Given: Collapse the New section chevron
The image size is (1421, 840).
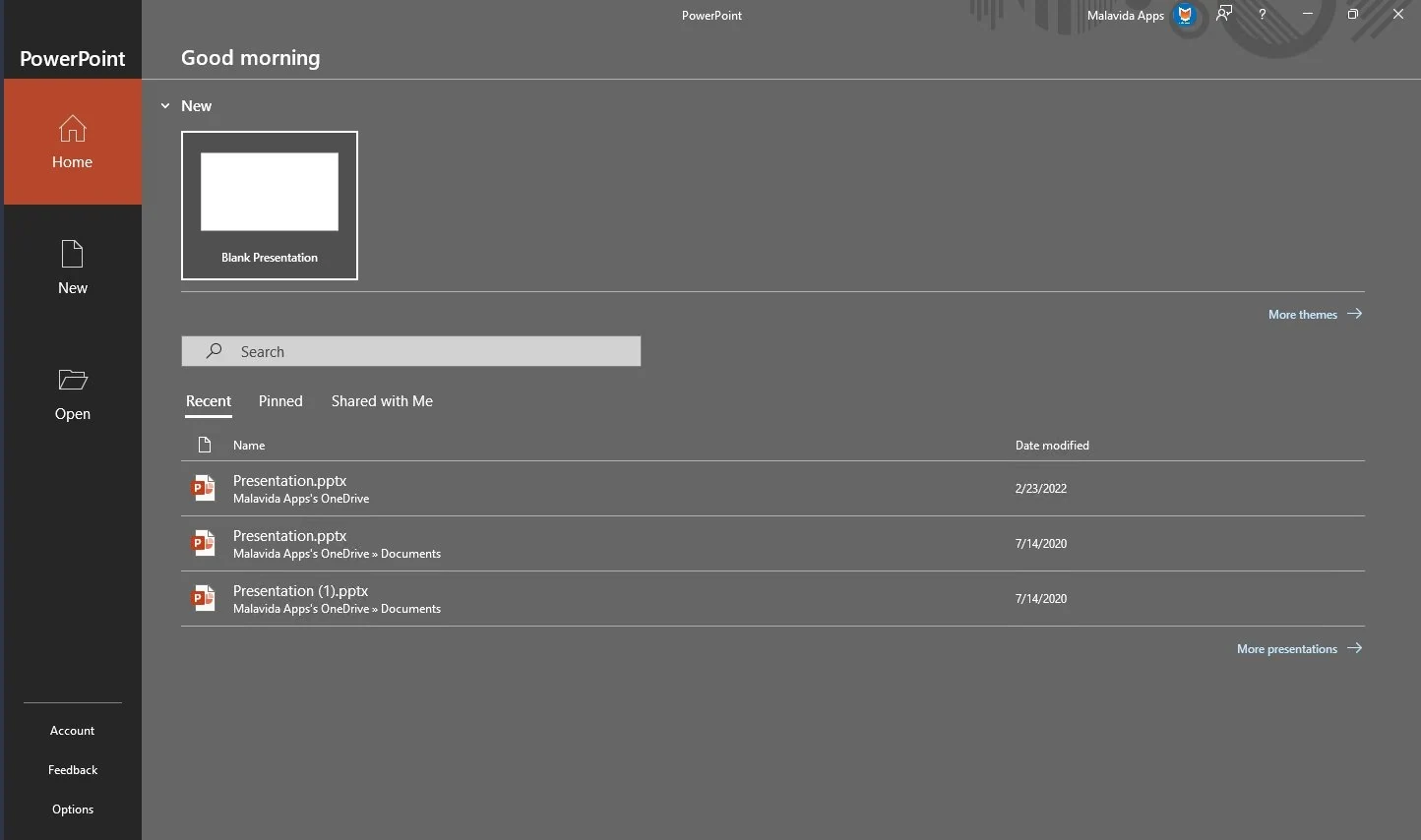Looking at the screenshot, I should 165,106.
